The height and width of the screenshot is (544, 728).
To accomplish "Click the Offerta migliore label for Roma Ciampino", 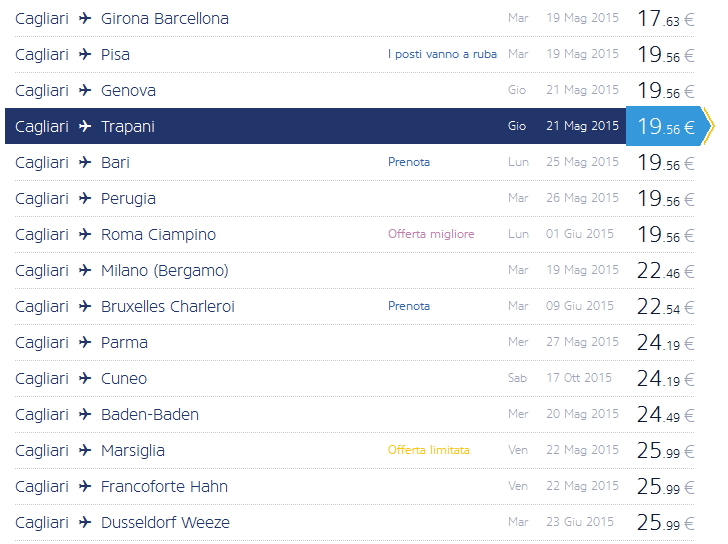I will (431, 234).
